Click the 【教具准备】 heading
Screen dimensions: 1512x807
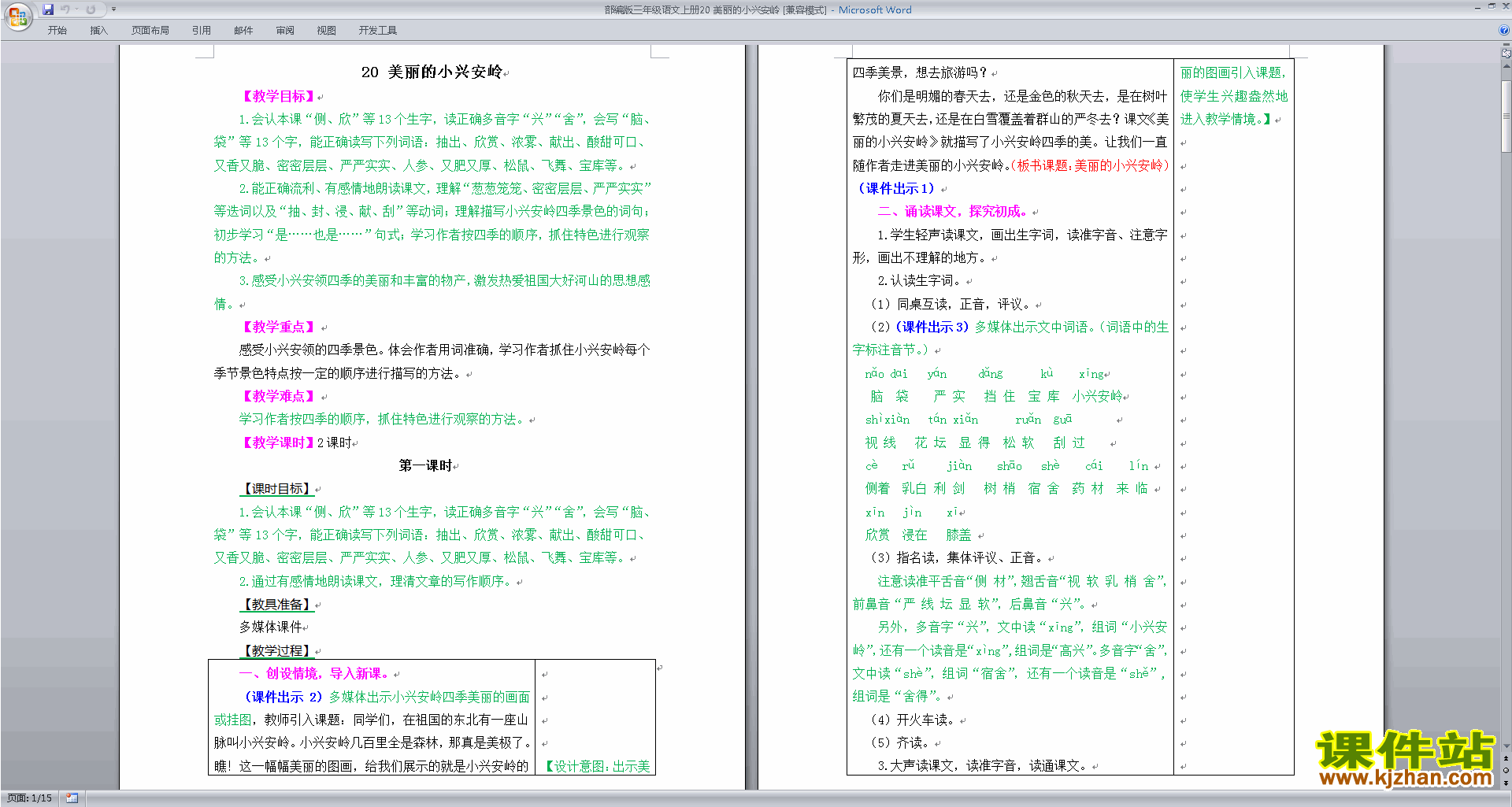click(276, 605)
